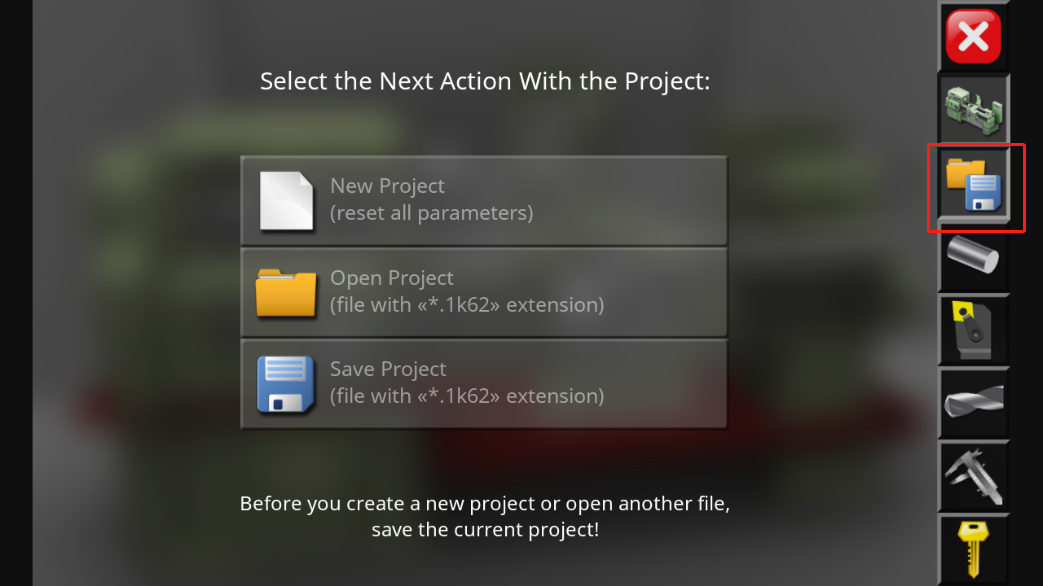
Task: Click the extension note under Open Project
Action: coord(467,304)
